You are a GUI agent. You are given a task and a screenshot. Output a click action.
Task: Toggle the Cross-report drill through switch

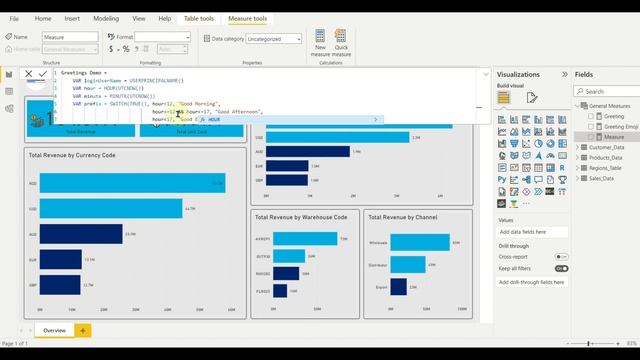coord(562,257)
